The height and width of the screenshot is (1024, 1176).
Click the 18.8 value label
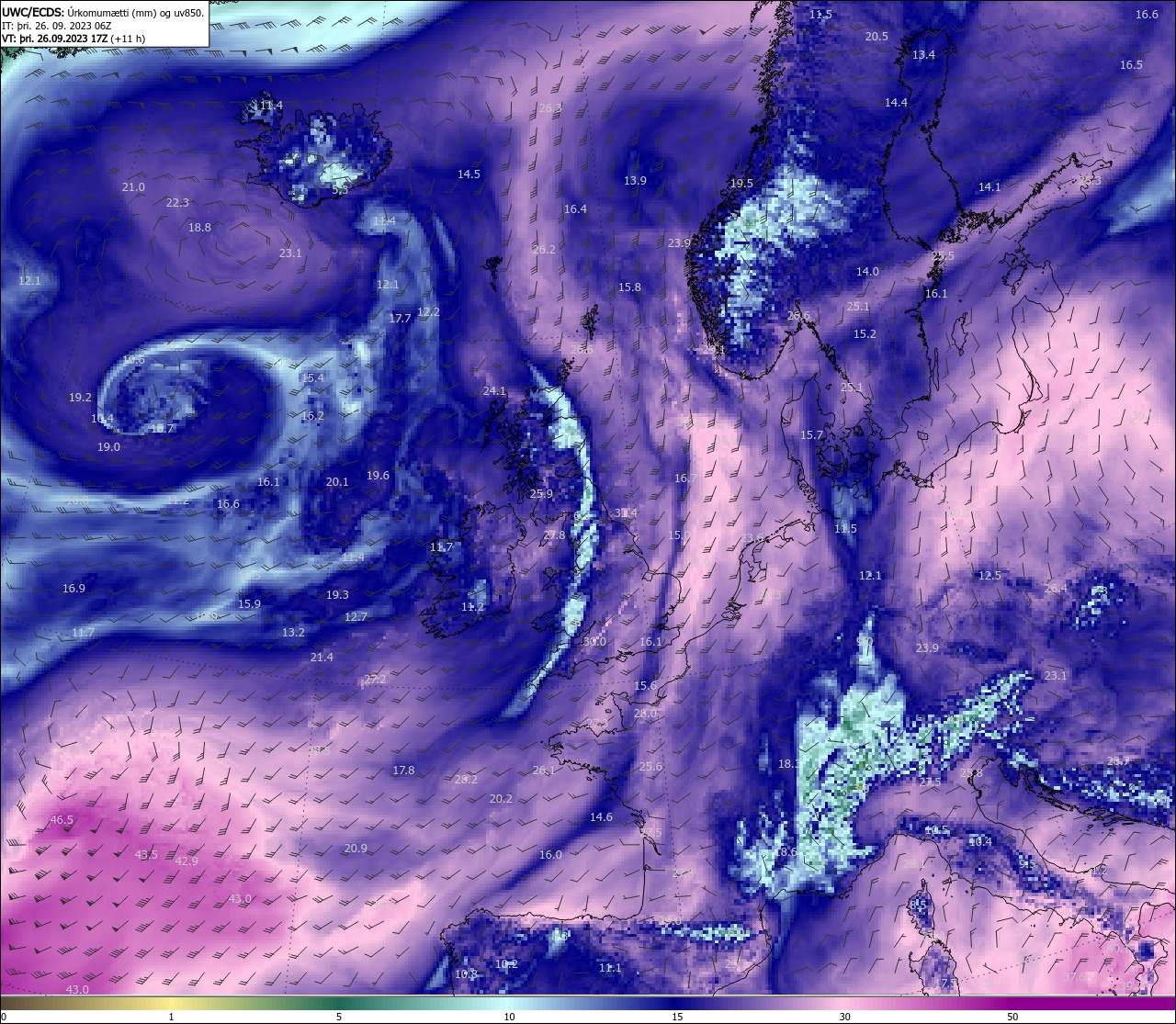click(x=199, y=228)
